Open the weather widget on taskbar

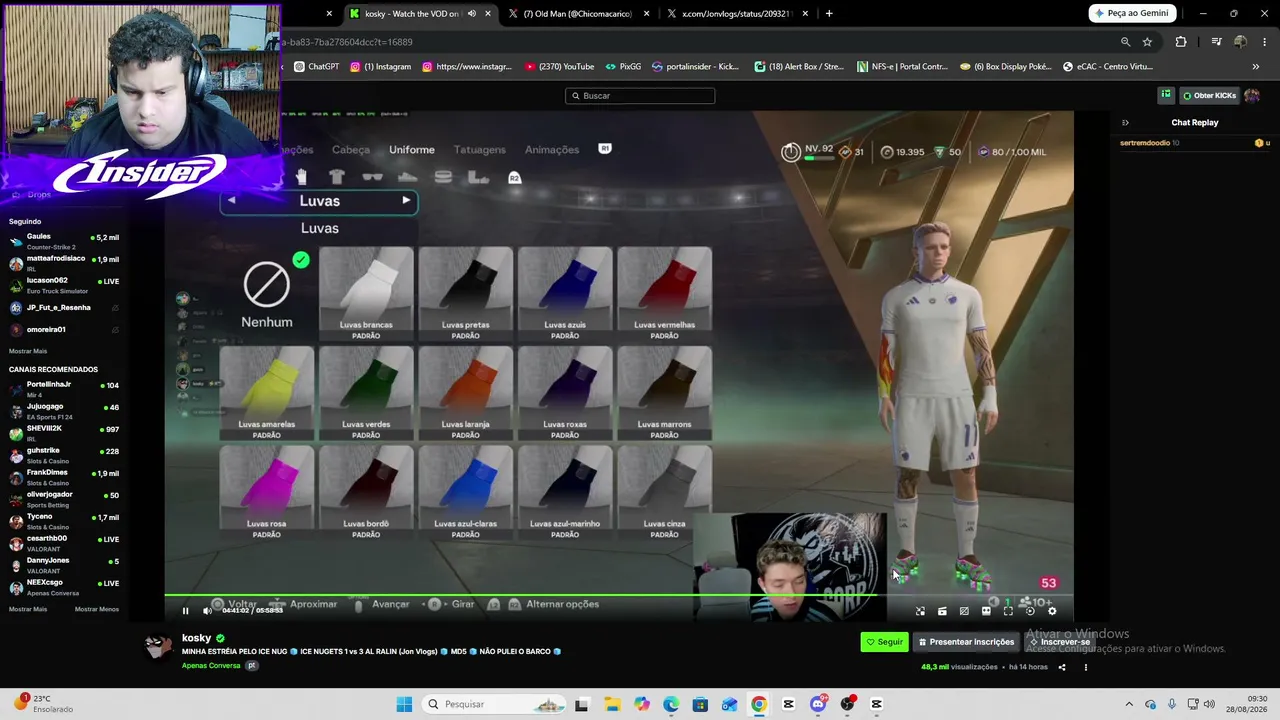42,704
